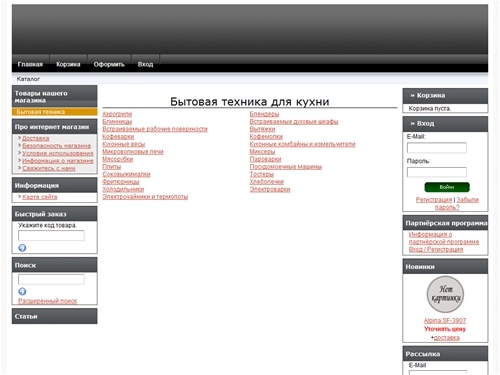Focus the Рассылка E-Mail field
500x375 pixels.
point(438,372)
